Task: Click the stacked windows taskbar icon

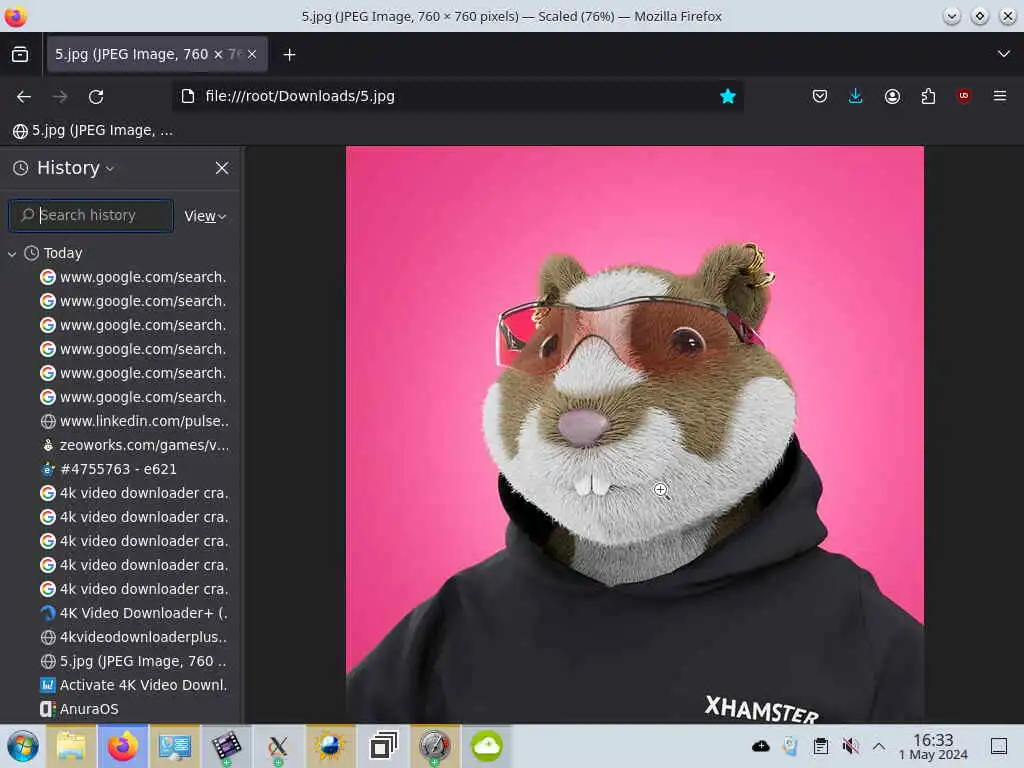Action: click(x=383, y=746)
